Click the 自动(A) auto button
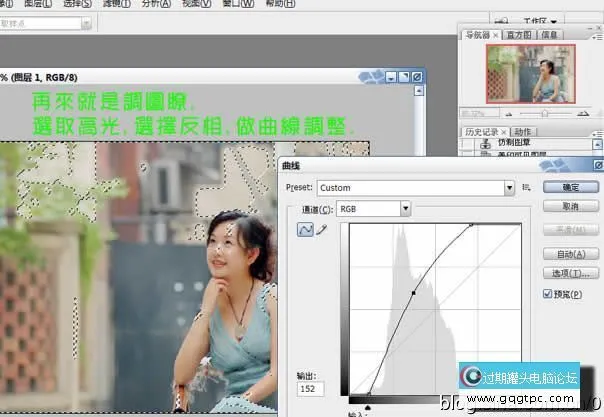Viewport: 604px width, 417px height. point(571,254)
